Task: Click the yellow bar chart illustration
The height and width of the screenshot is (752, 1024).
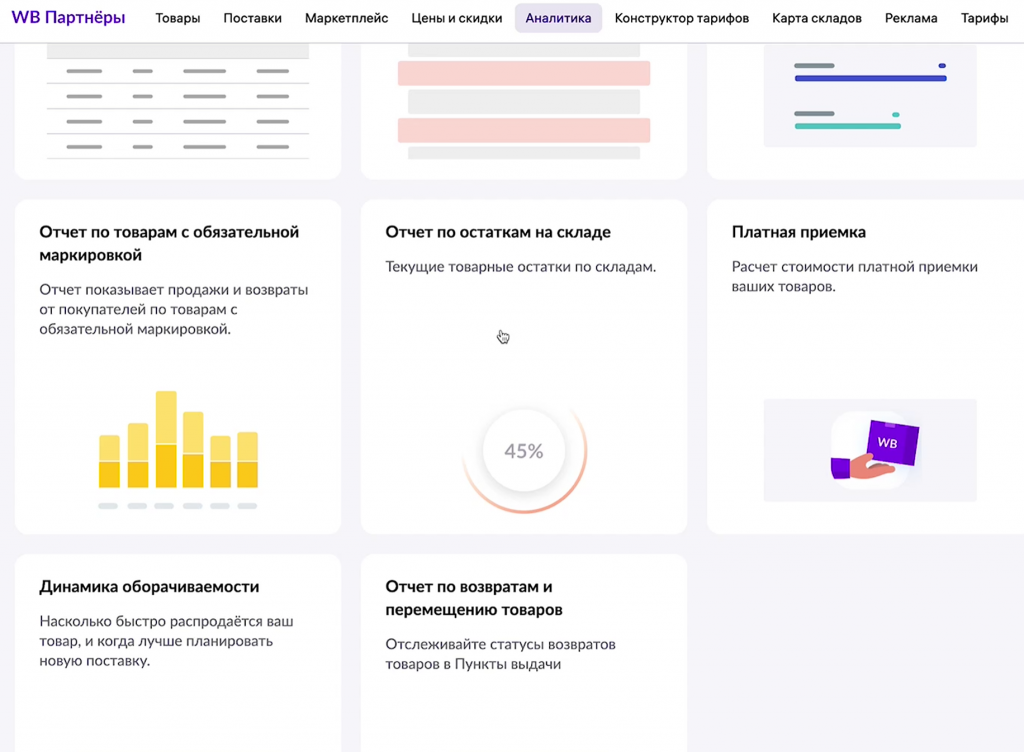Action: point(178,449)
